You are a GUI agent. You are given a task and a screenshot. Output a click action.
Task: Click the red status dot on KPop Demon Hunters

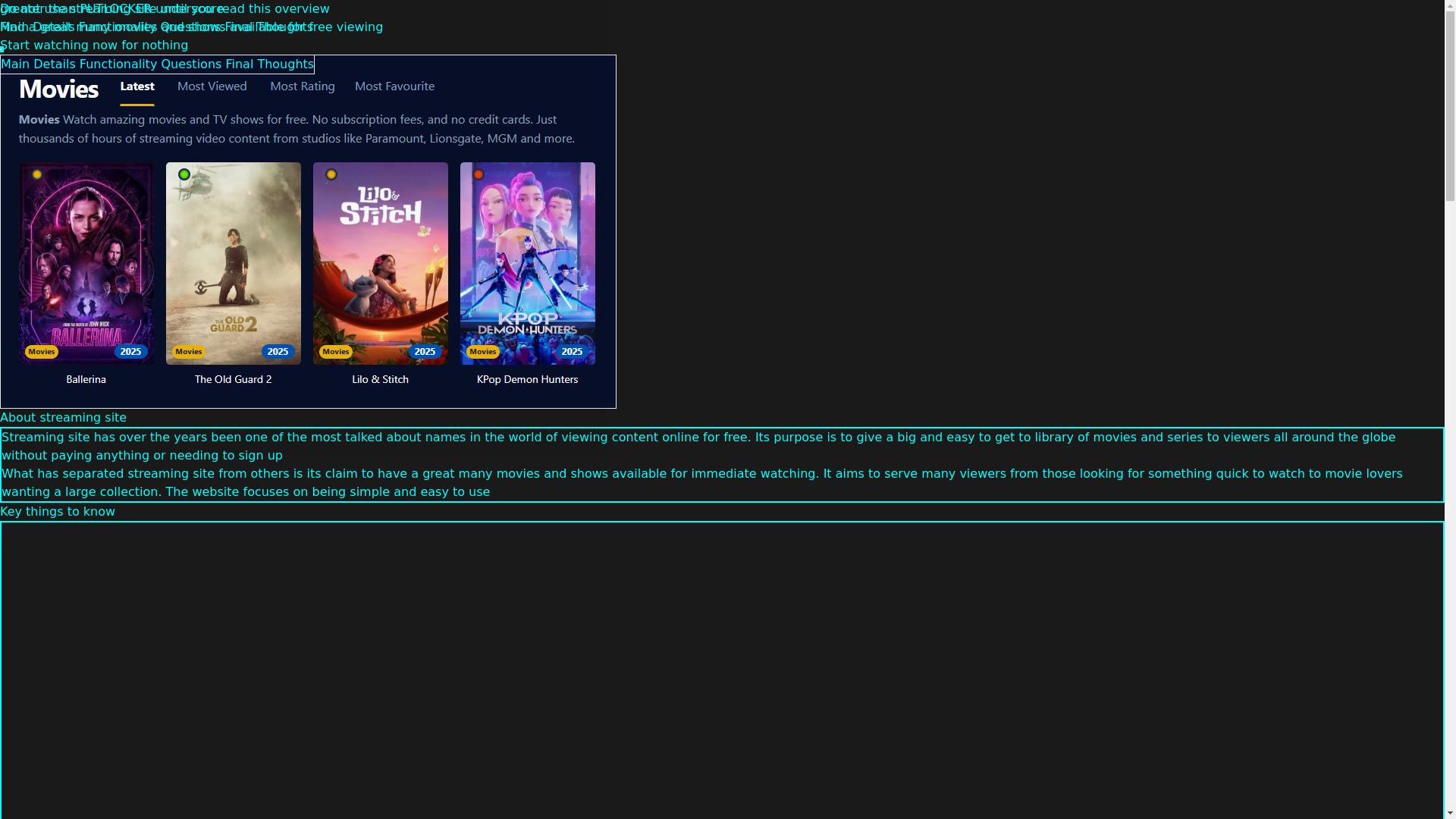[x=479, y=174]
